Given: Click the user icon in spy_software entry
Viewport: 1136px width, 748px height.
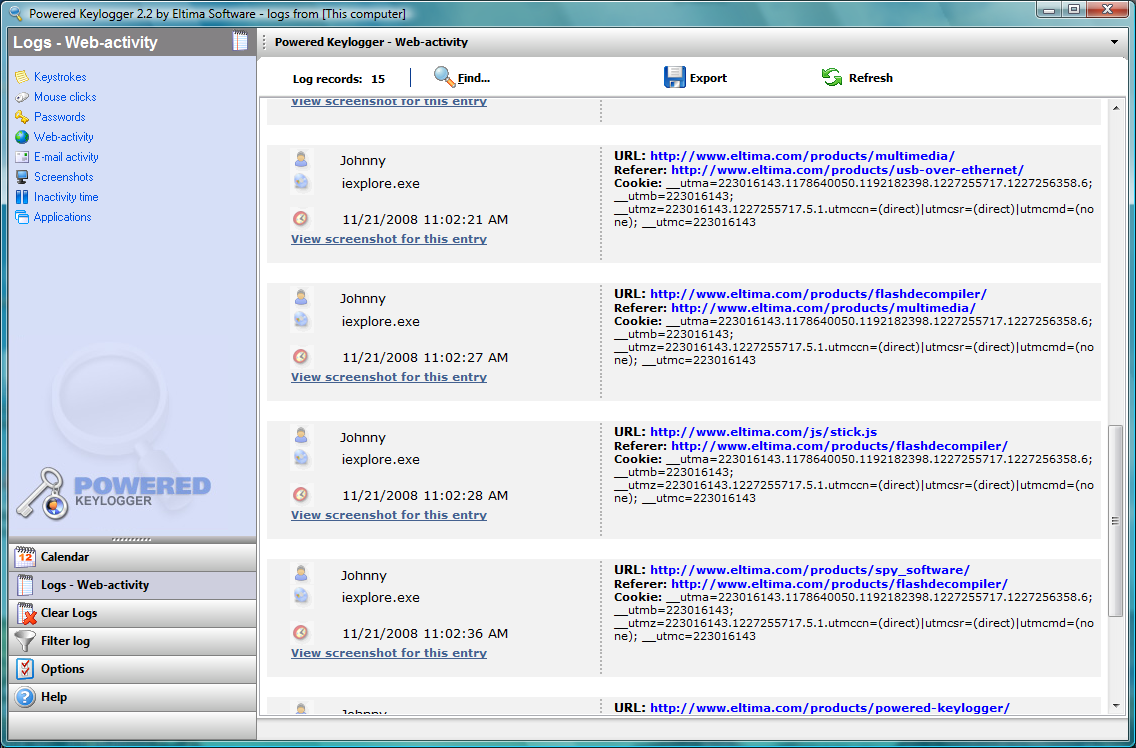Looking at the screenshot, I should point(301,574).
